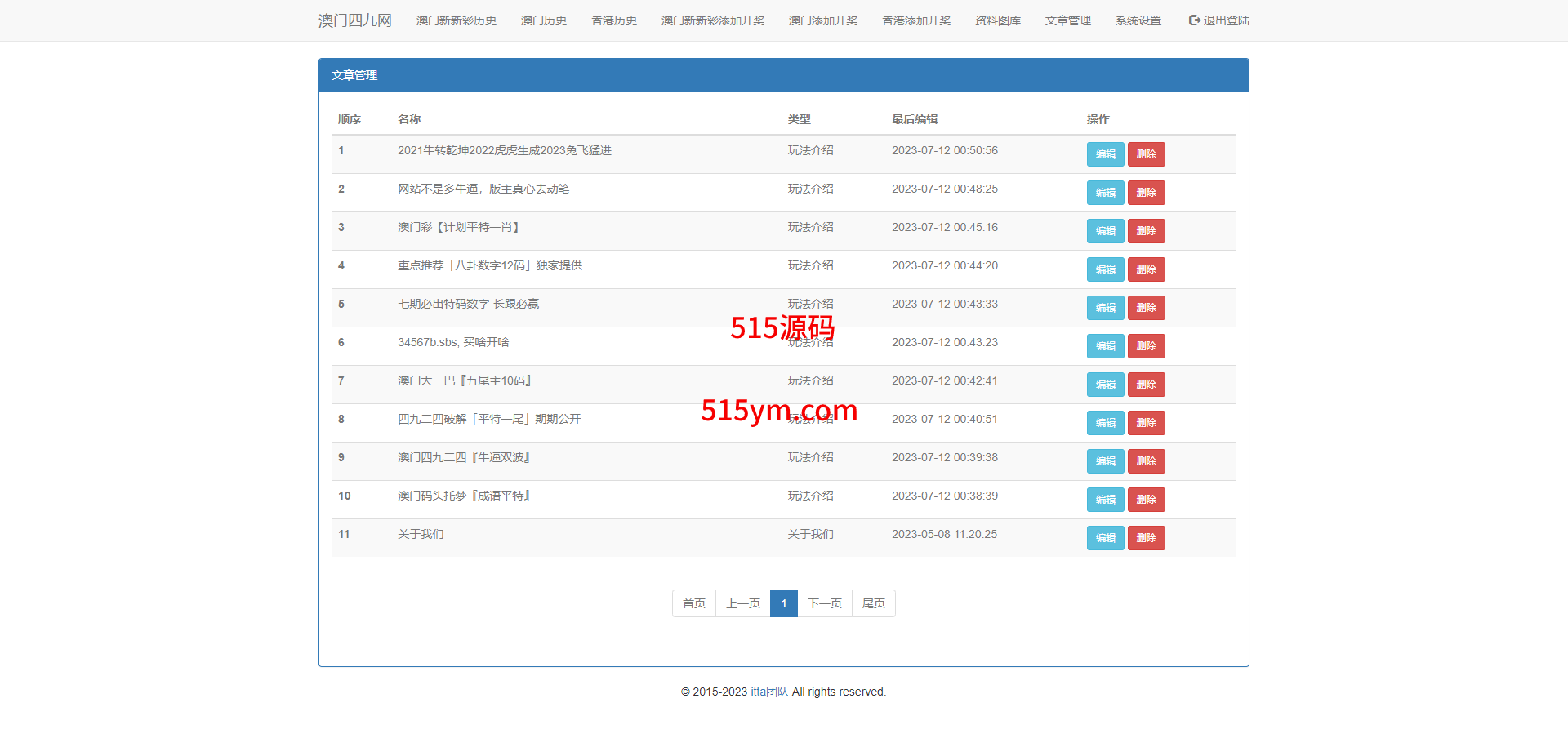This screenshot has width=1568, height=743.
Task: Switch to 文章管理 in navbar
Action: coord(1067,20)
